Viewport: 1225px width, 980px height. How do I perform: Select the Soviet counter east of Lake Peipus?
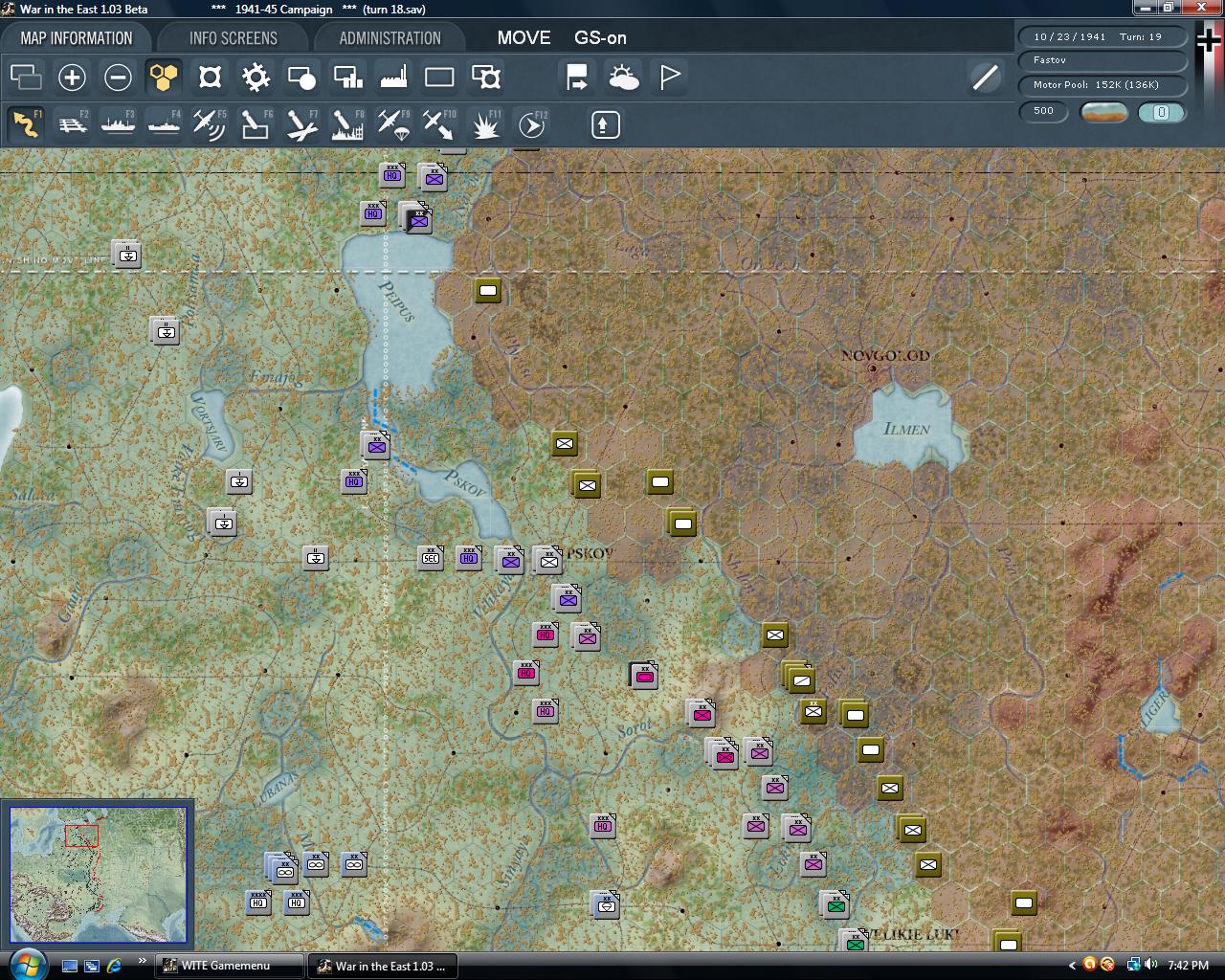[488, 290]
